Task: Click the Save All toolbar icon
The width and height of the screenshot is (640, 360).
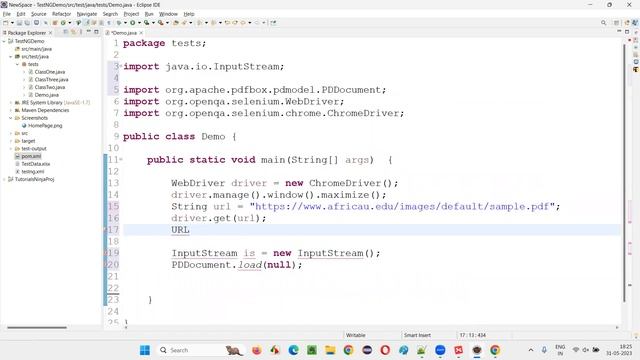Action: point(27,23)
